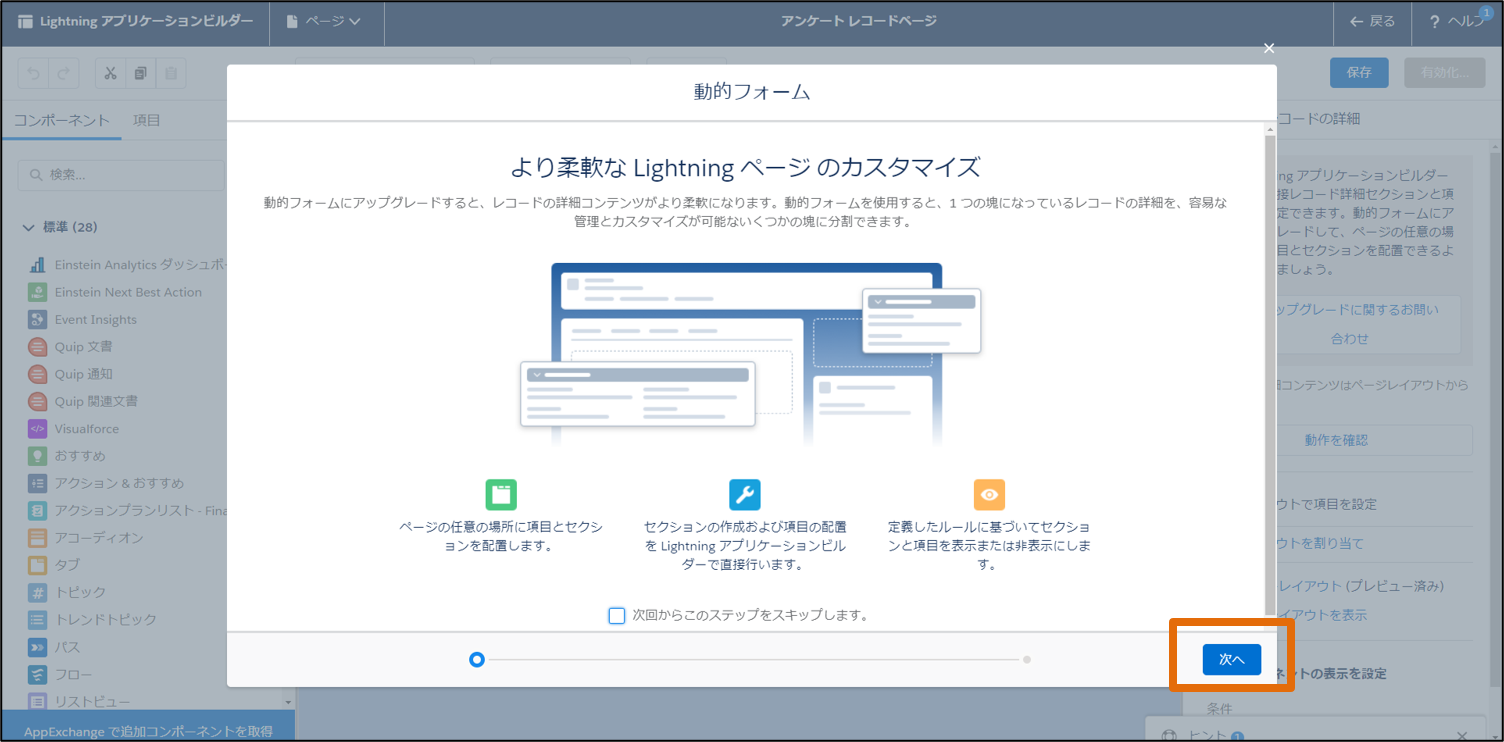Click the レイアウトを割り当て link
The height and width of the screenshot is (742, 1504).
tap(1318, 543)
